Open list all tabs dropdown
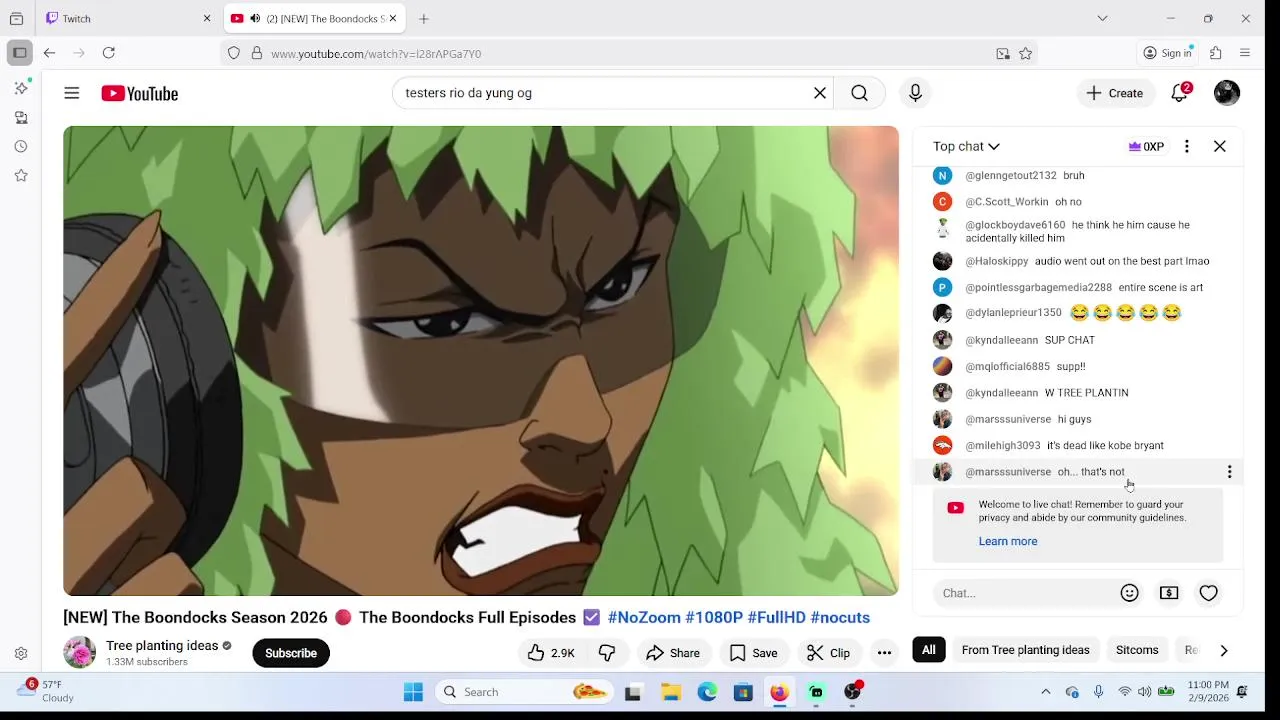The width and height of the screenshot is (1280, 720). pyautogui.click(x=1102, y=18)
